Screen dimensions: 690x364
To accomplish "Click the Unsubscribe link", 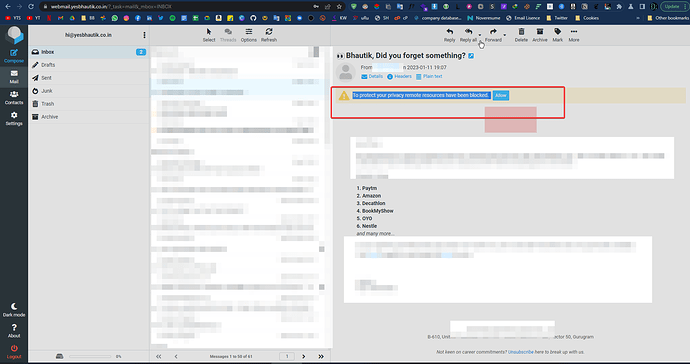I will (521, 352).
